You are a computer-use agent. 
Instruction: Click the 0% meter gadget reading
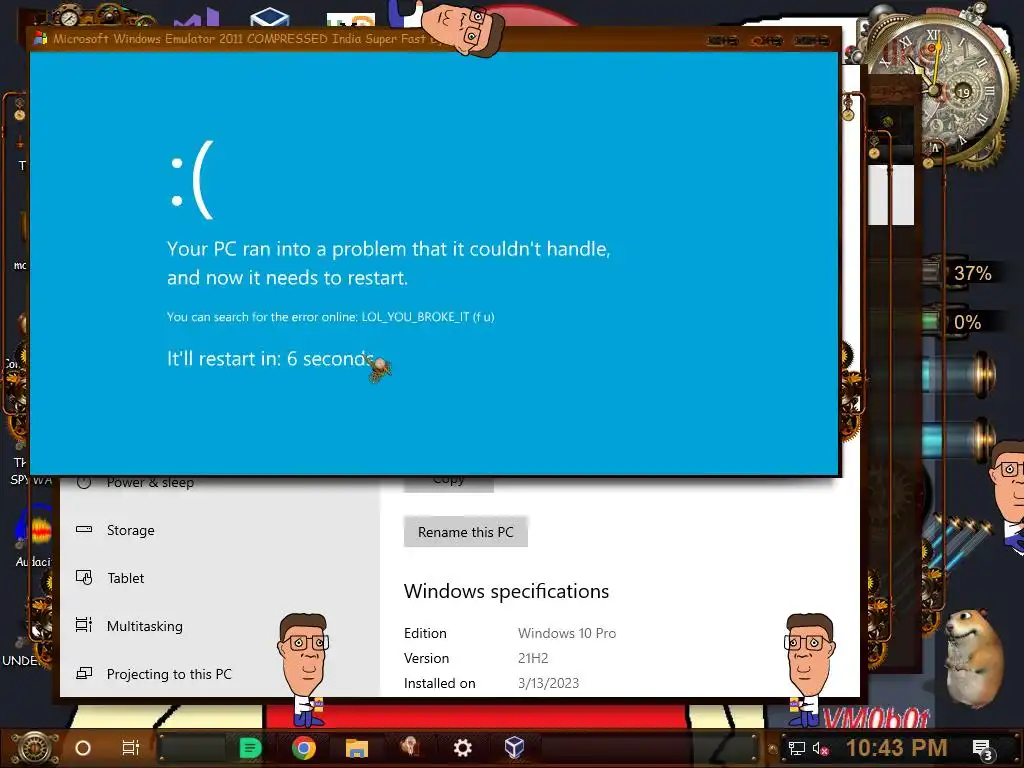point(967,322)
